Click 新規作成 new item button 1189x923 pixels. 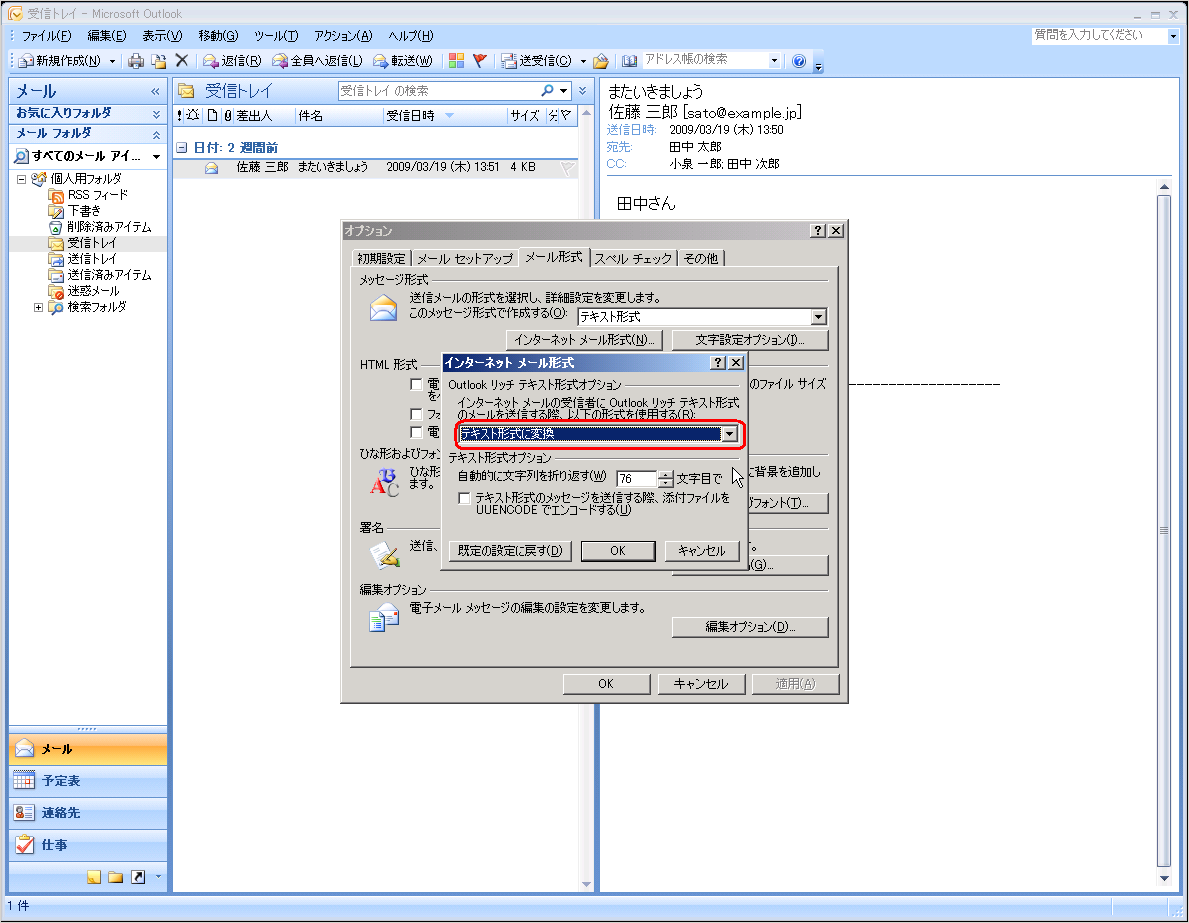[61, 61]
